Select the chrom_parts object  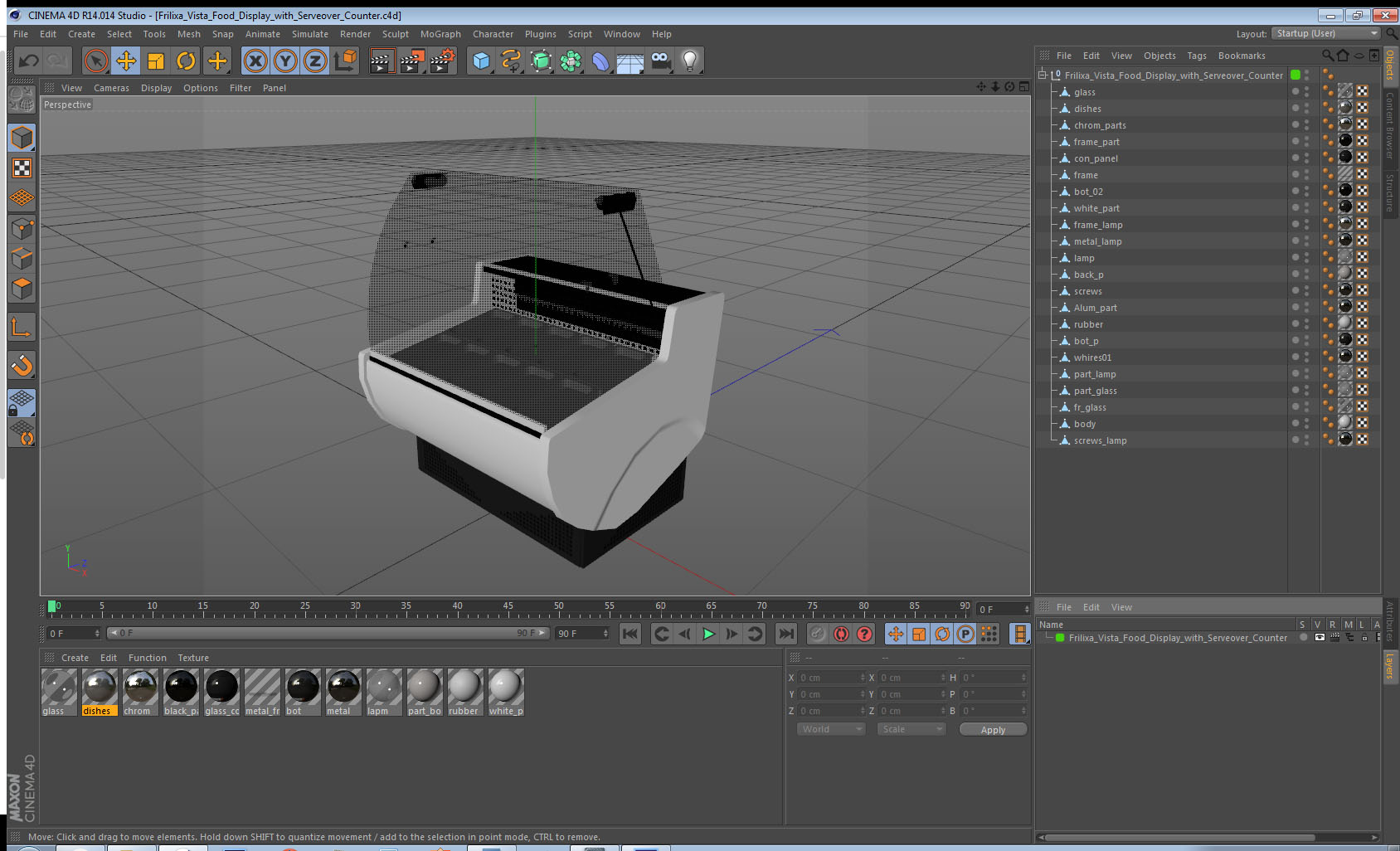[x=1100, y=125]
